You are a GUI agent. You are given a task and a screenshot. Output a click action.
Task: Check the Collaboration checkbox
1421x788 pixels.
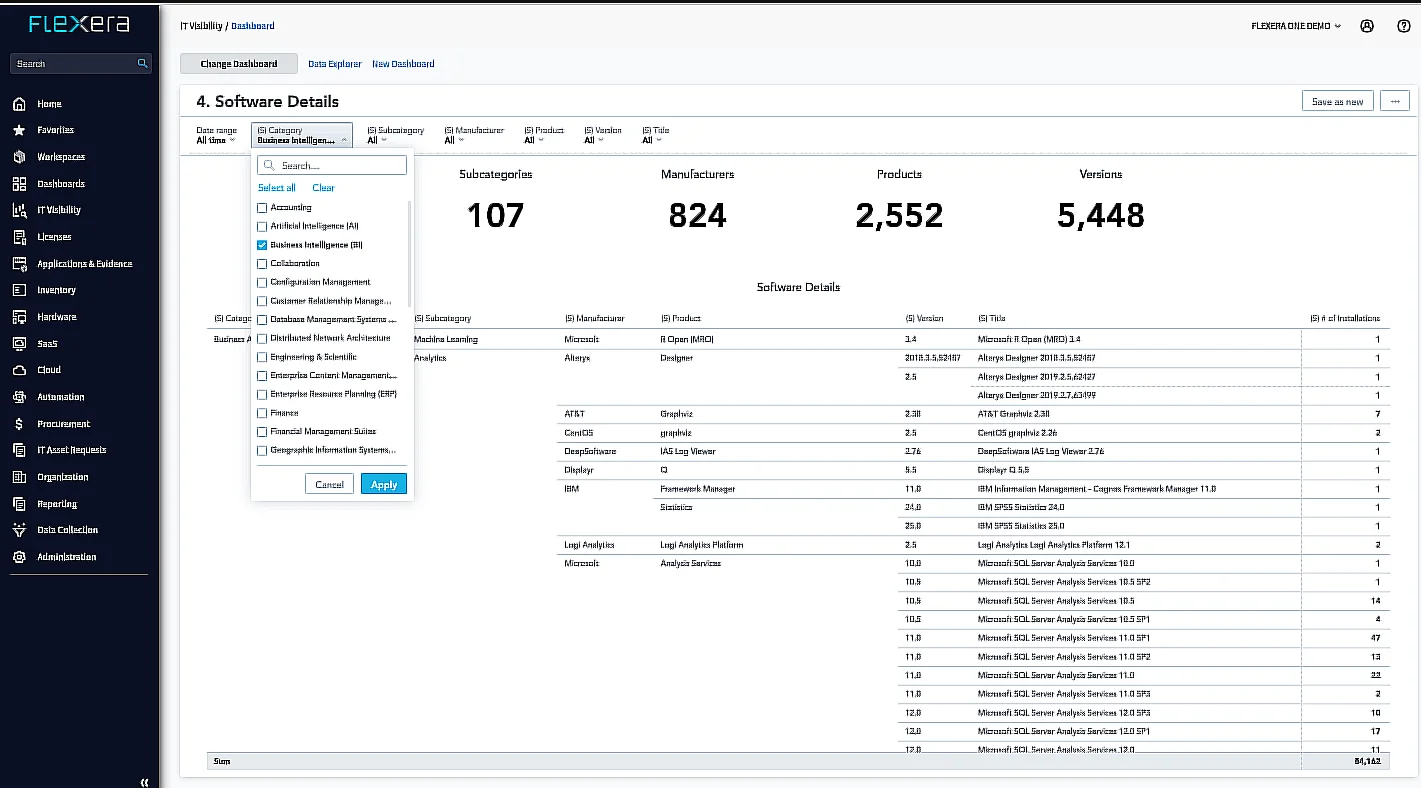click(262, 264)
